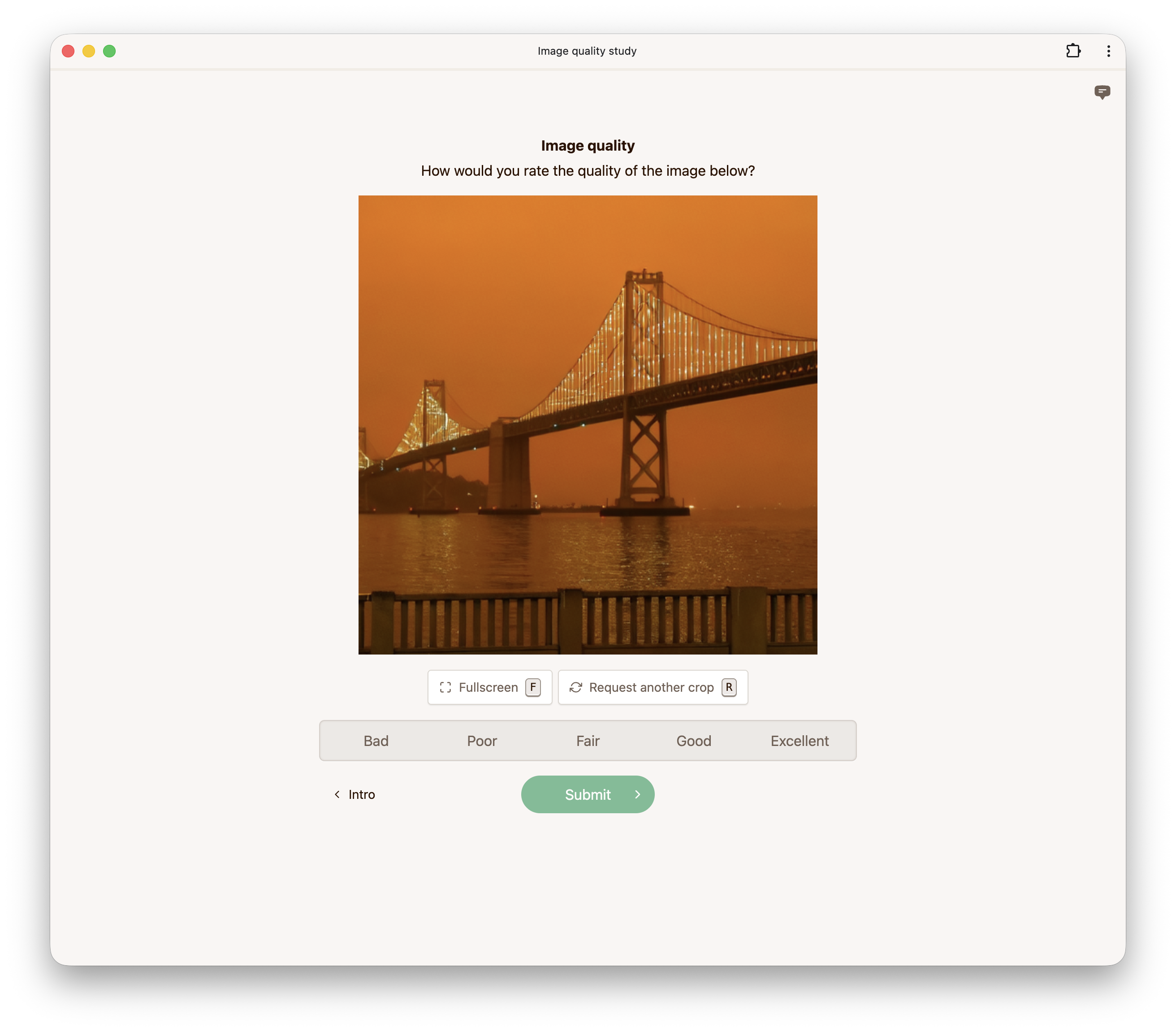Click the refresh icon on Request another crop

click(x=576, y=687)
